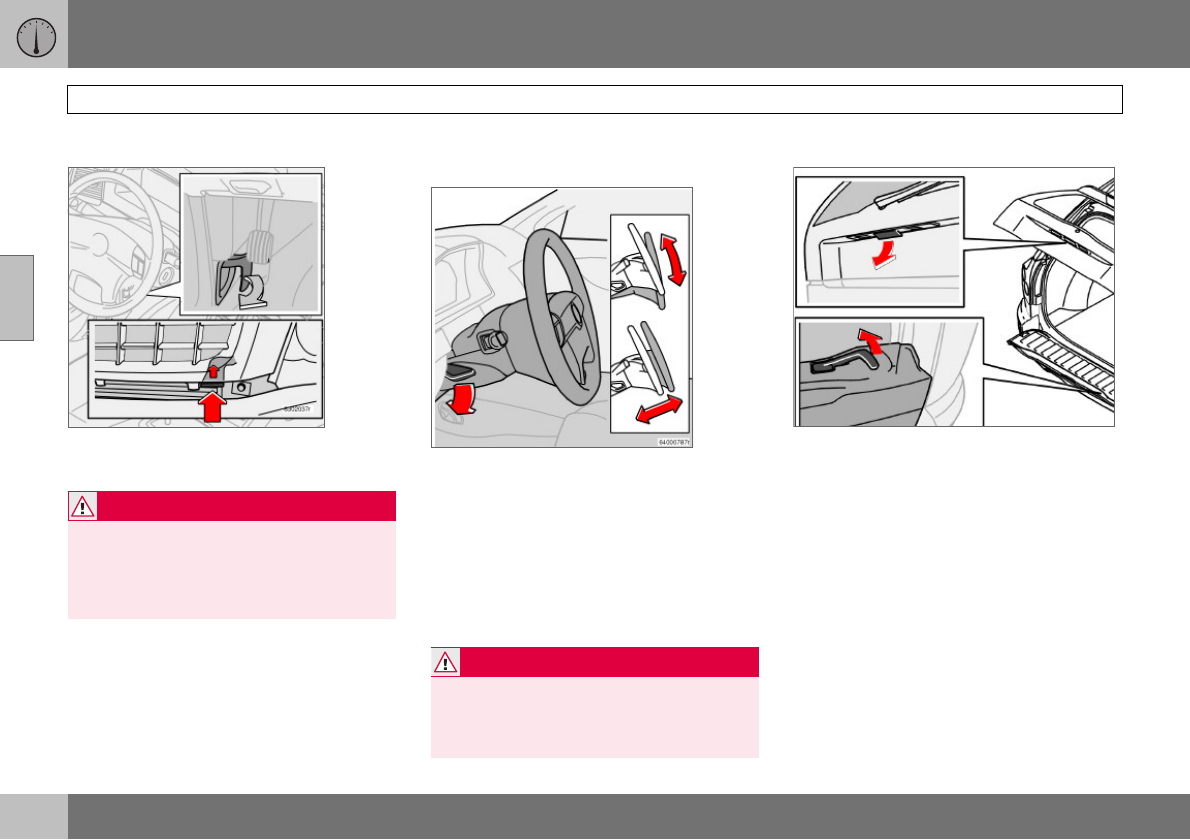Click the gauge dial icon in header
The image size is (1190, 840).
click(36, 36)
